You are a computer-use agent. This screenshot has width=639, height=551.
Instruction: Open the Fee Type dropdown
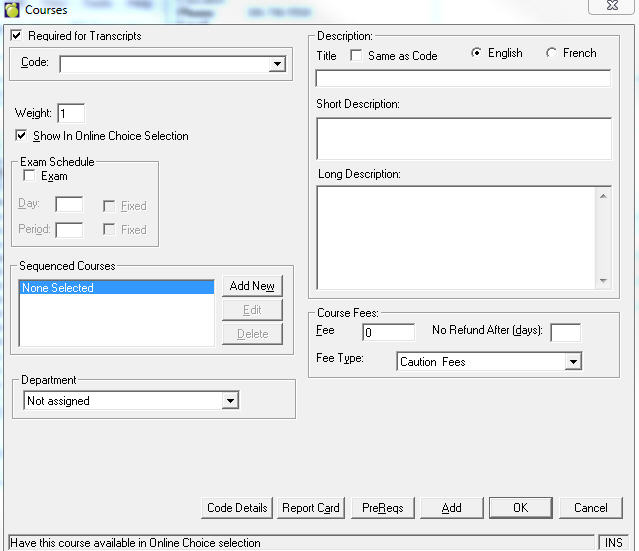[x=572, y=362]
